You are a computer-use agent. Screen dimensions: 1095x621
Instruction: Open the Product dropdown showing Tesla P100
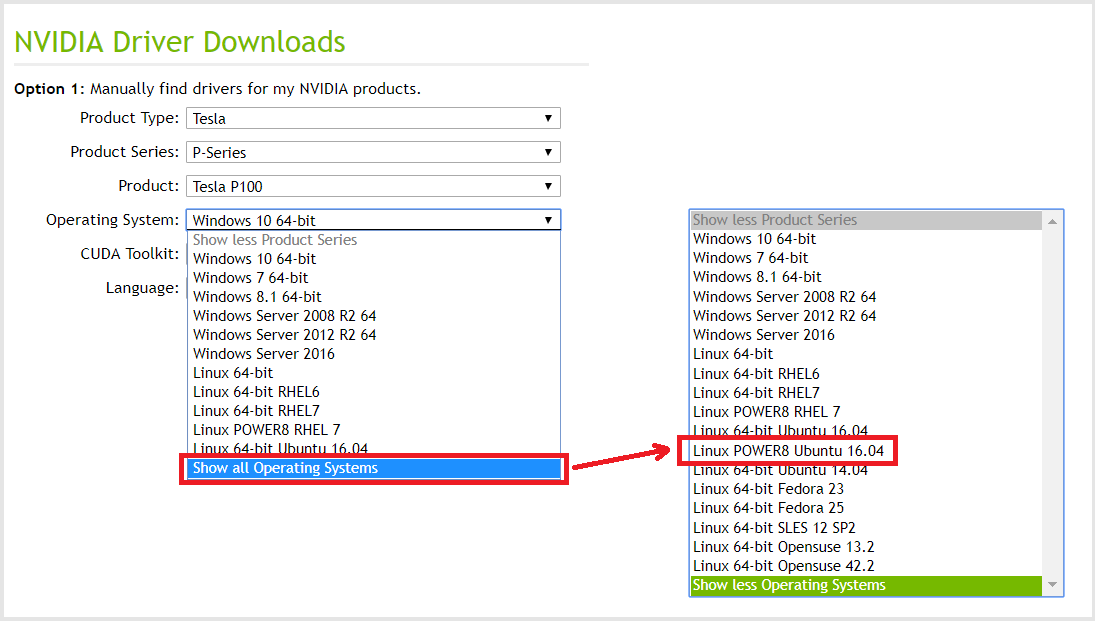click(x=373, y=187)
